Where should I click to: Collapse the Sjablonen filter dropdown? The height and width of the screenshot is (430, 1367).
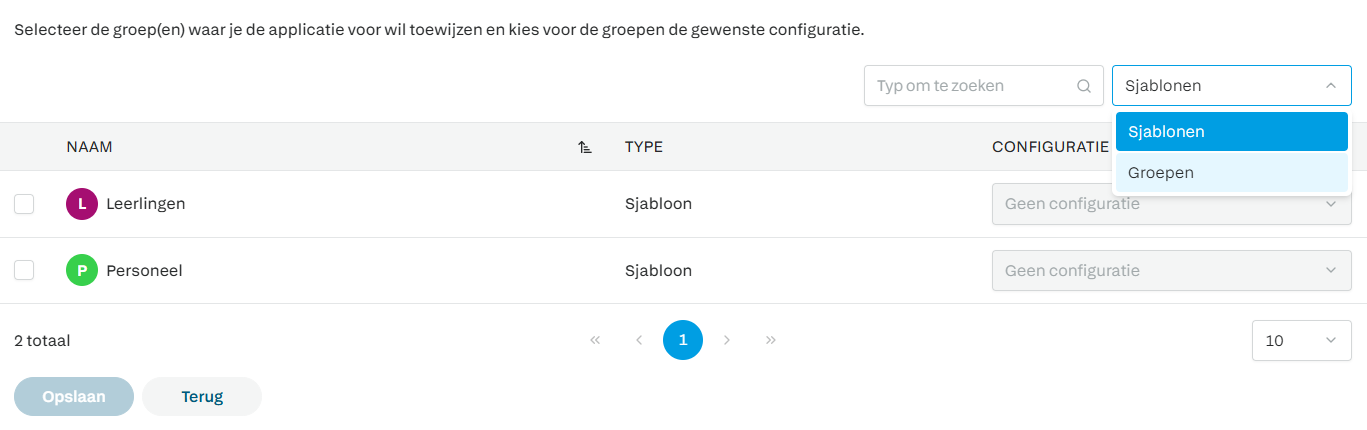click(1330, 86)
